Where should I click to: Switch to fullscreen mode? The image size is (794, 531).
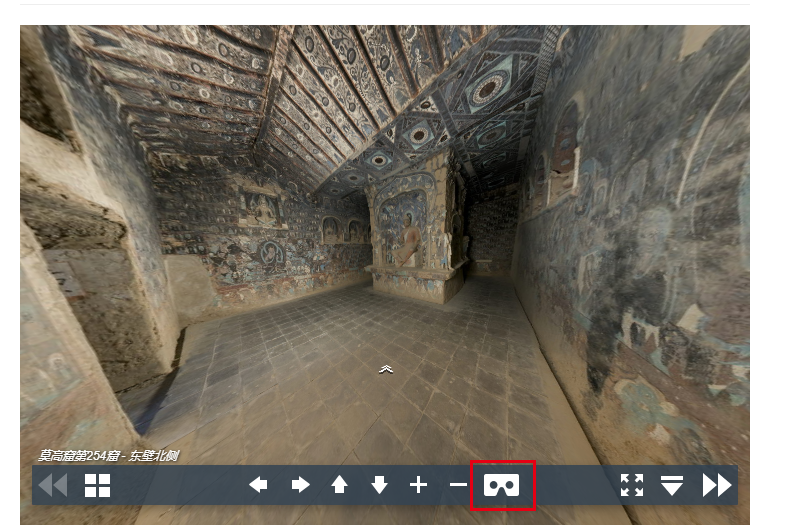pos(632,485)
